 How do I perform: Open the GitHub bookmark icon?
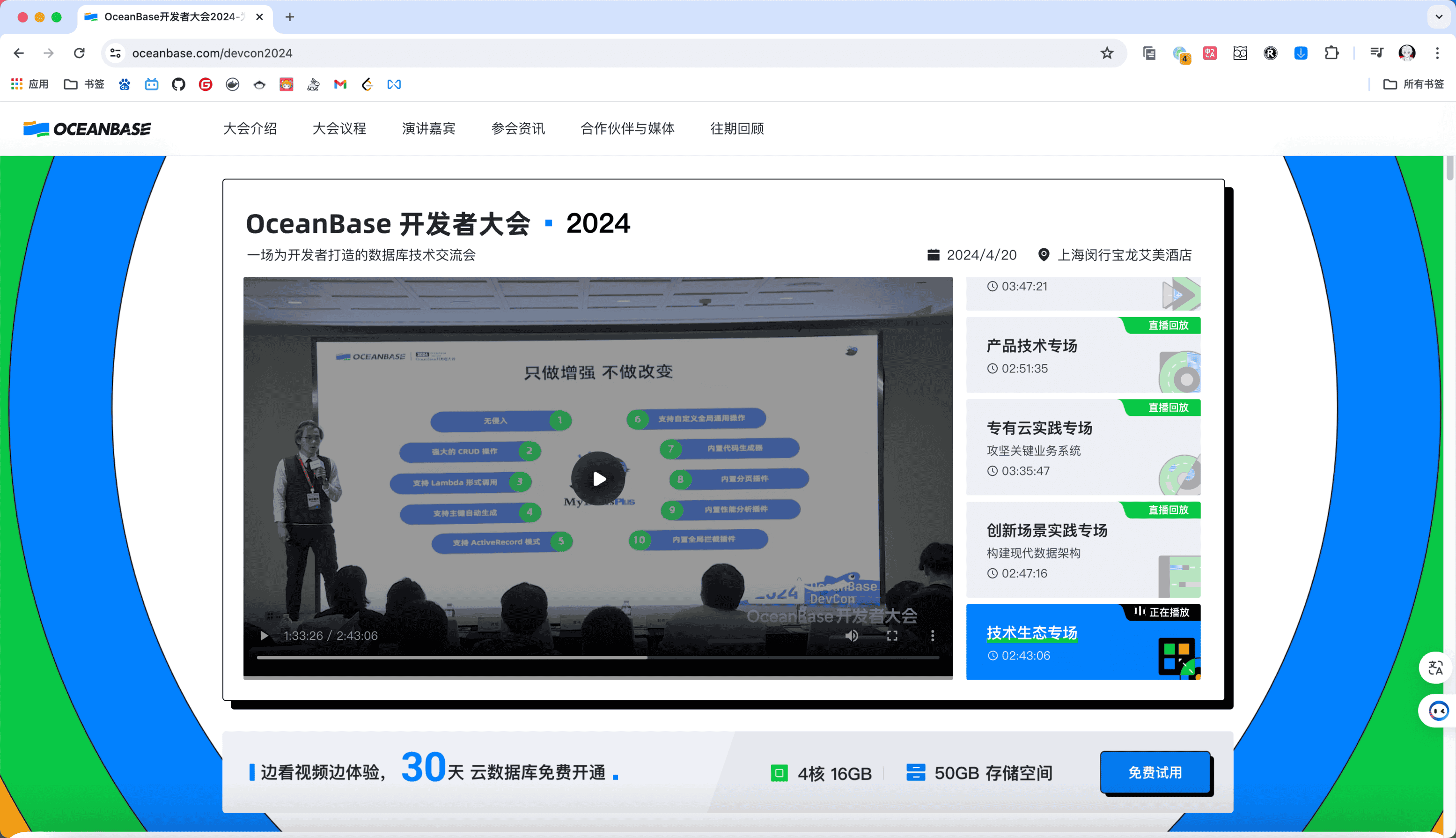pyautogui.click(x=178, y=85)
